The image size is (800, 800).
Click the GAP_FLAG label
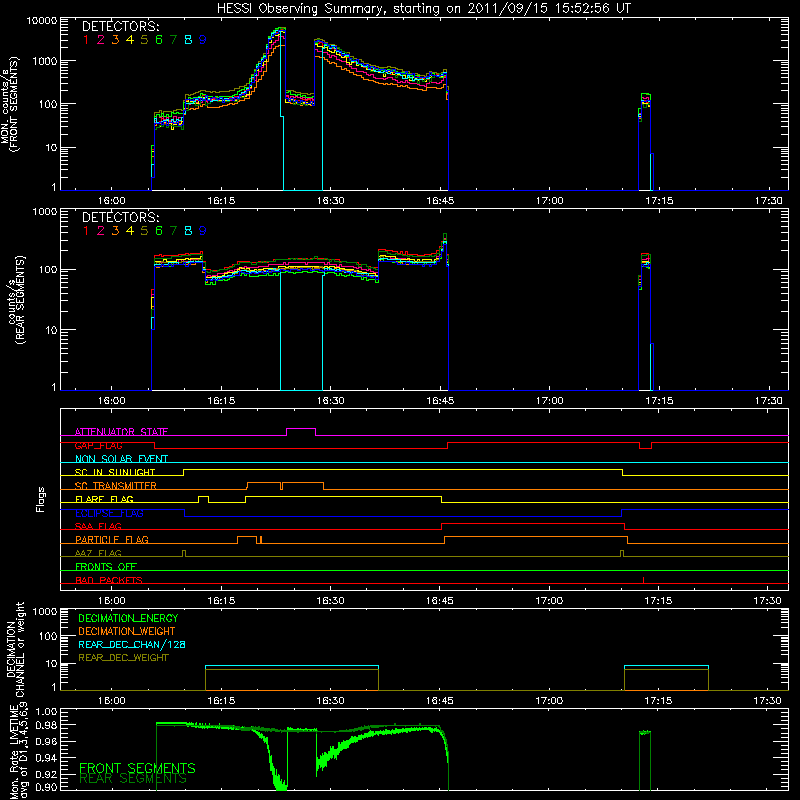coord(98,445)
